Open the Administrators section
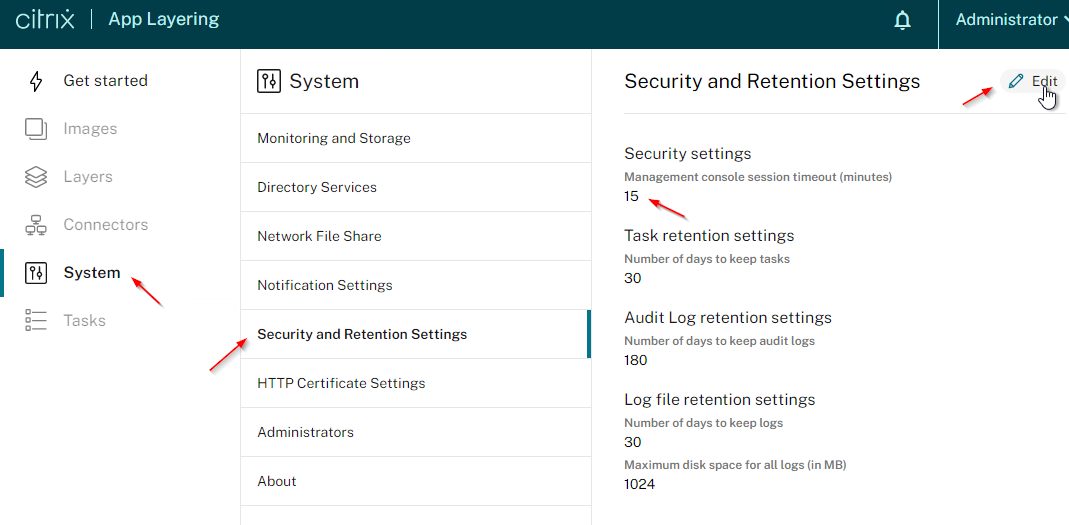Image resolution: width=1069 pixels, height=525 pixels. coord(415,432)
